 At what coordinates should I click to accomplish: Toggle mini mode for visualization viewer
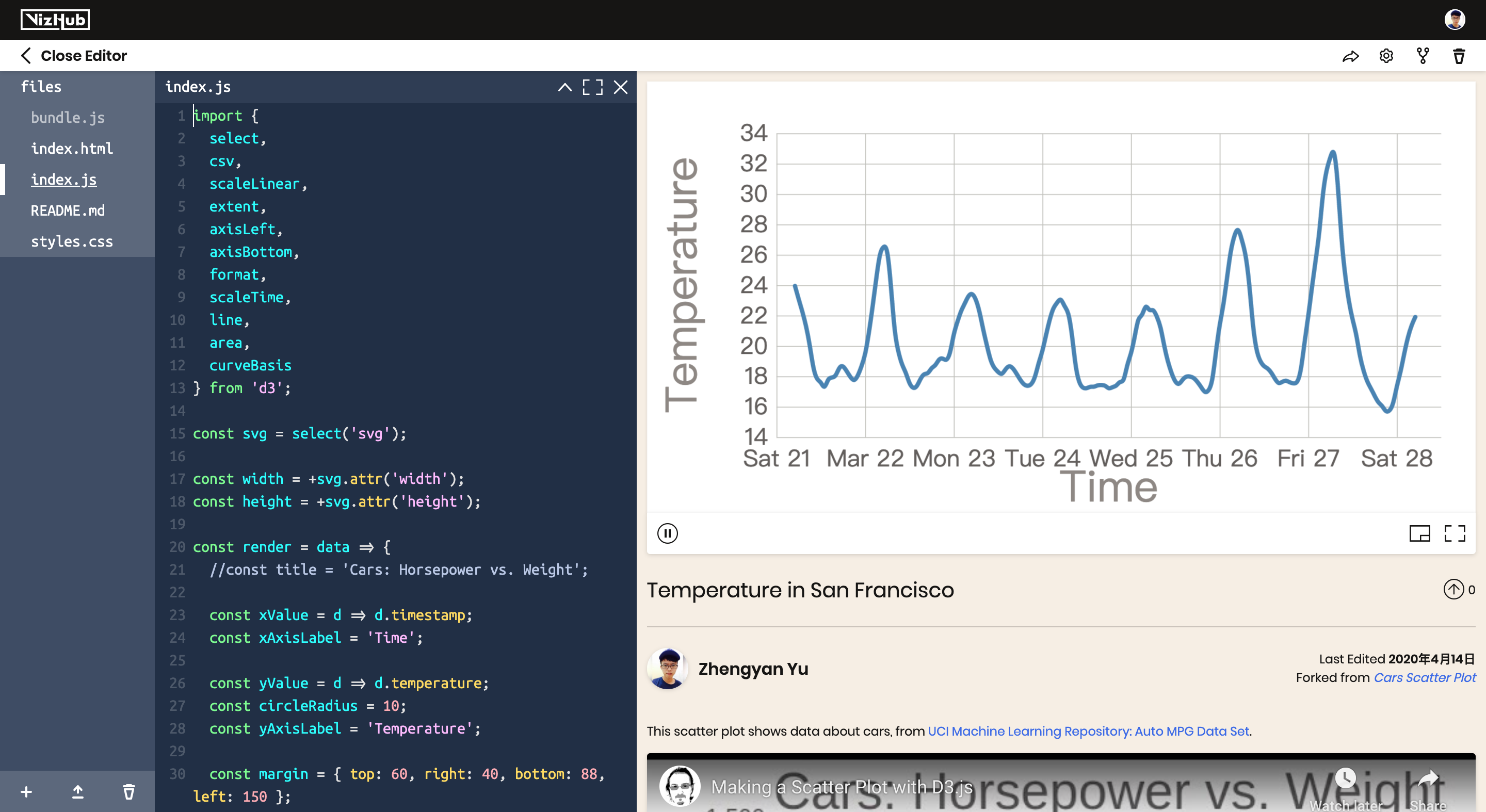tap(1419, 533)
